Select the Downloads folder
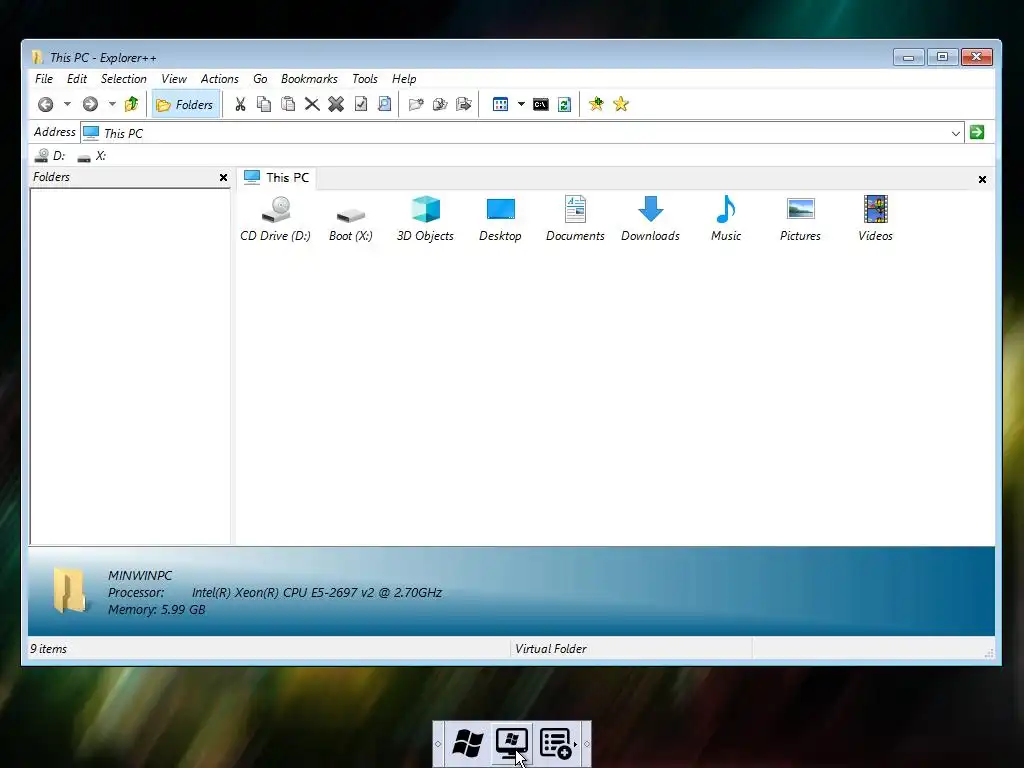 click(x=650, y=219)
